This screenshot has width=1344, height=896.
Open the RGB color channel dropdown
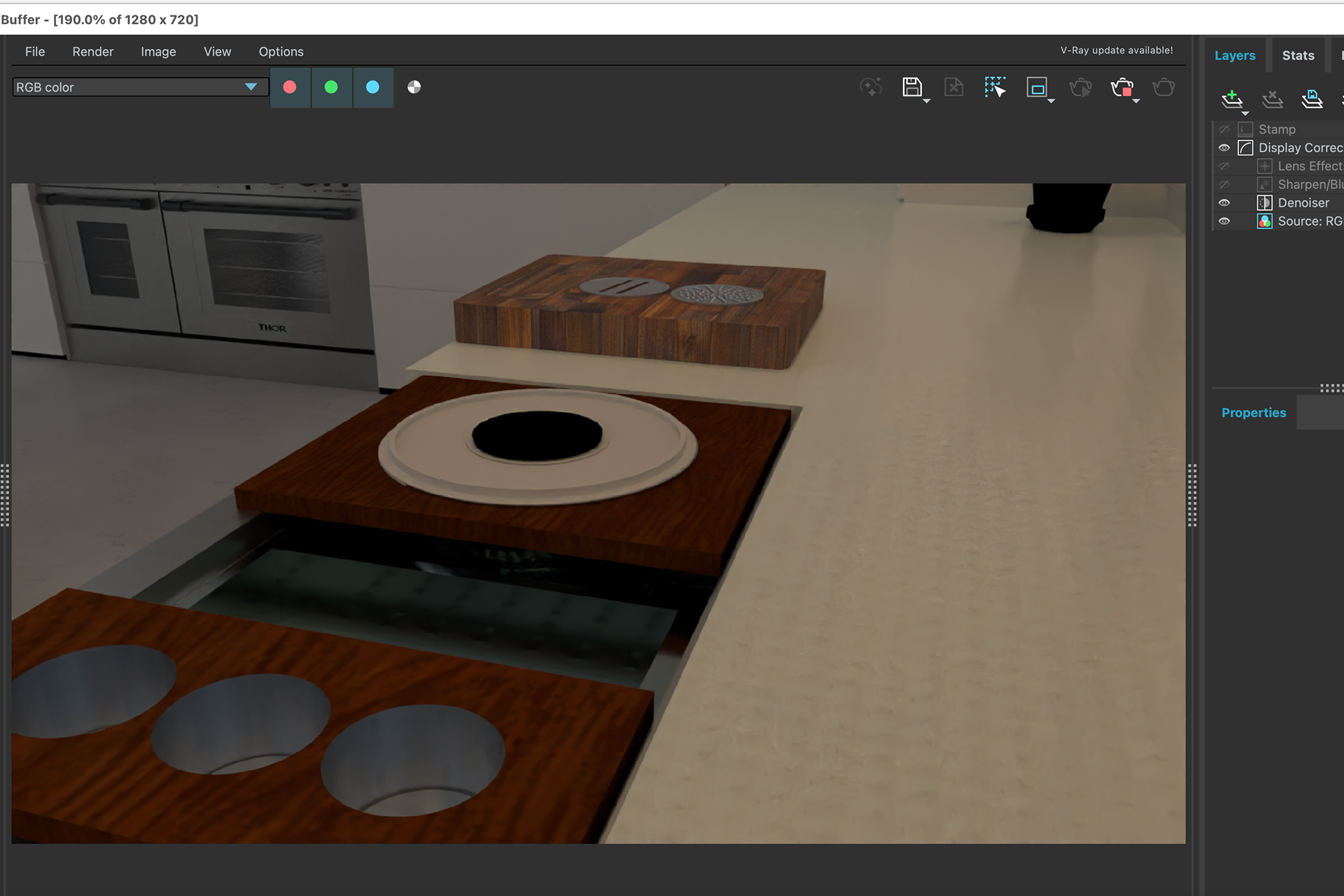pos(140,87)
